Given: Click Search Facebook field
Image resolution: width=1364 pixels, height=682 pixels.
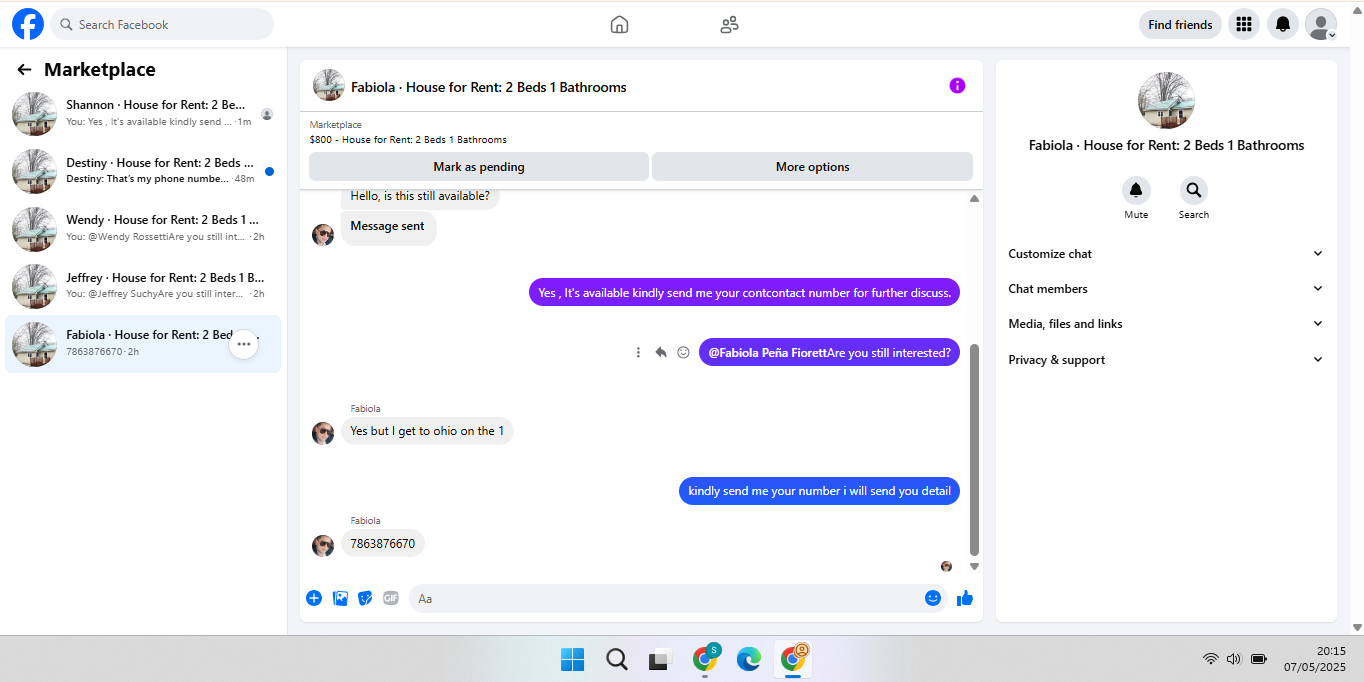Looking at the screenshot, I should [162, 24].
